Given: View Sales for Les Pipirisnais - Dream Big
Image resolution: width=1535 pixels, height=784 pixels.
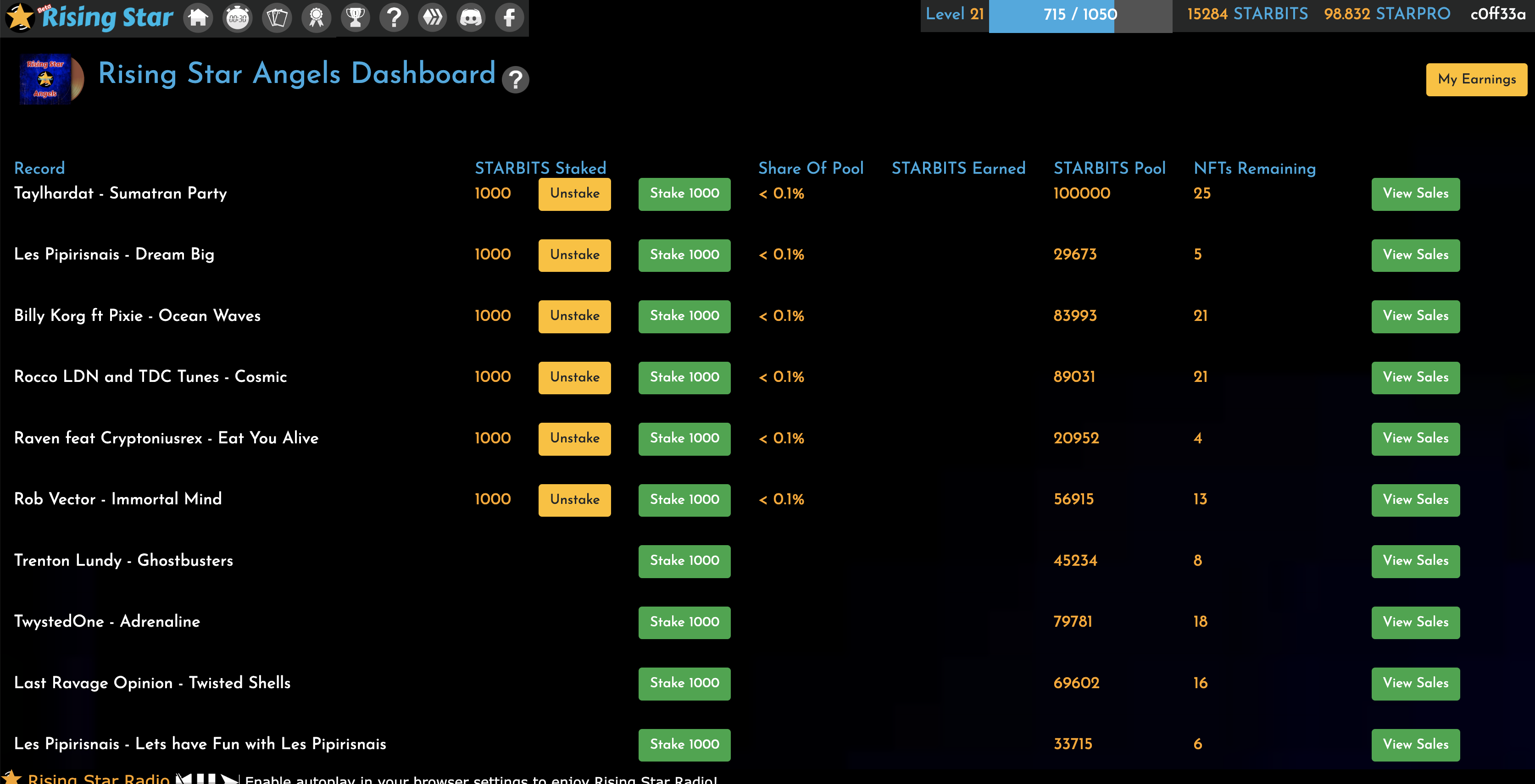Looking at the screenshot, I should pos(1415,255).
